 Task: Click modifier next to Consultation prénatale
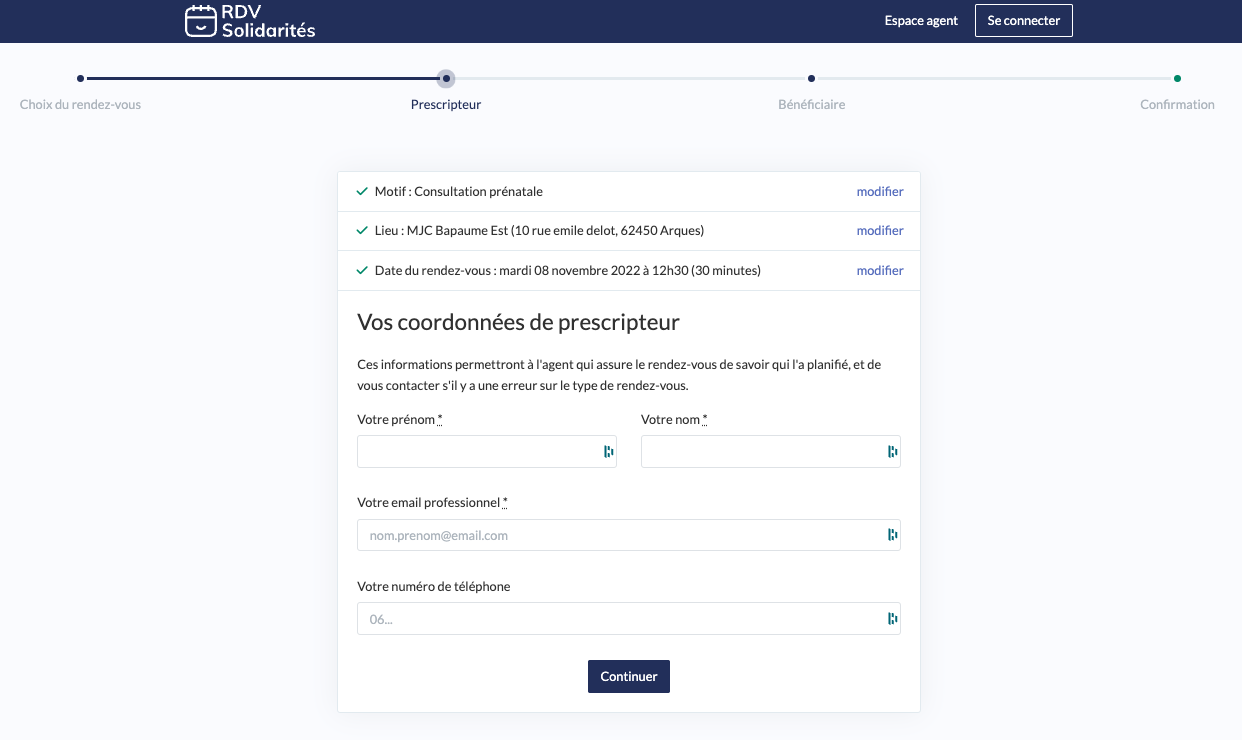(x=879, y=191)
